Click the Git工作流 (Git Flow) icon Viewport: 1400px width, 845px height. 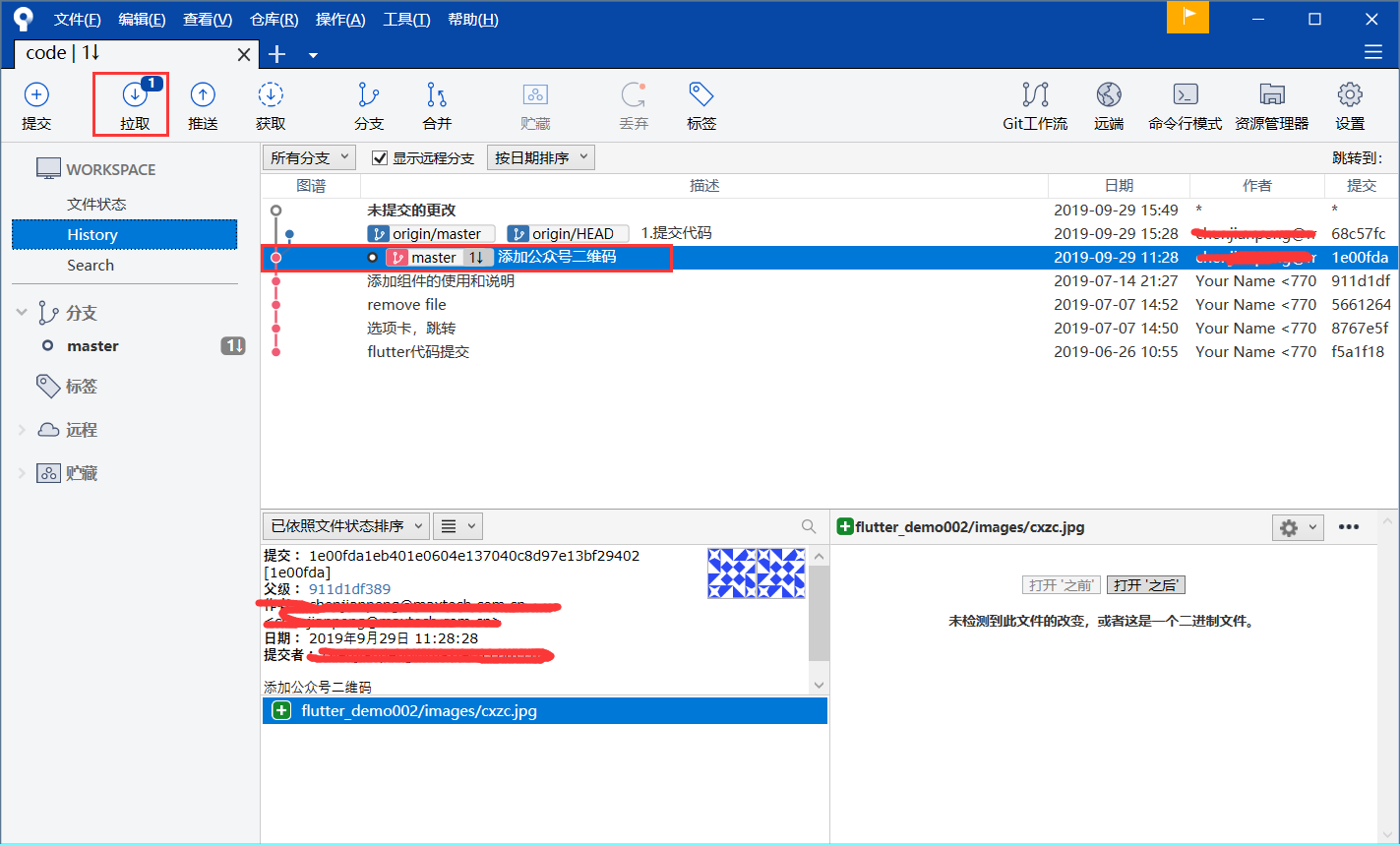1035,104
